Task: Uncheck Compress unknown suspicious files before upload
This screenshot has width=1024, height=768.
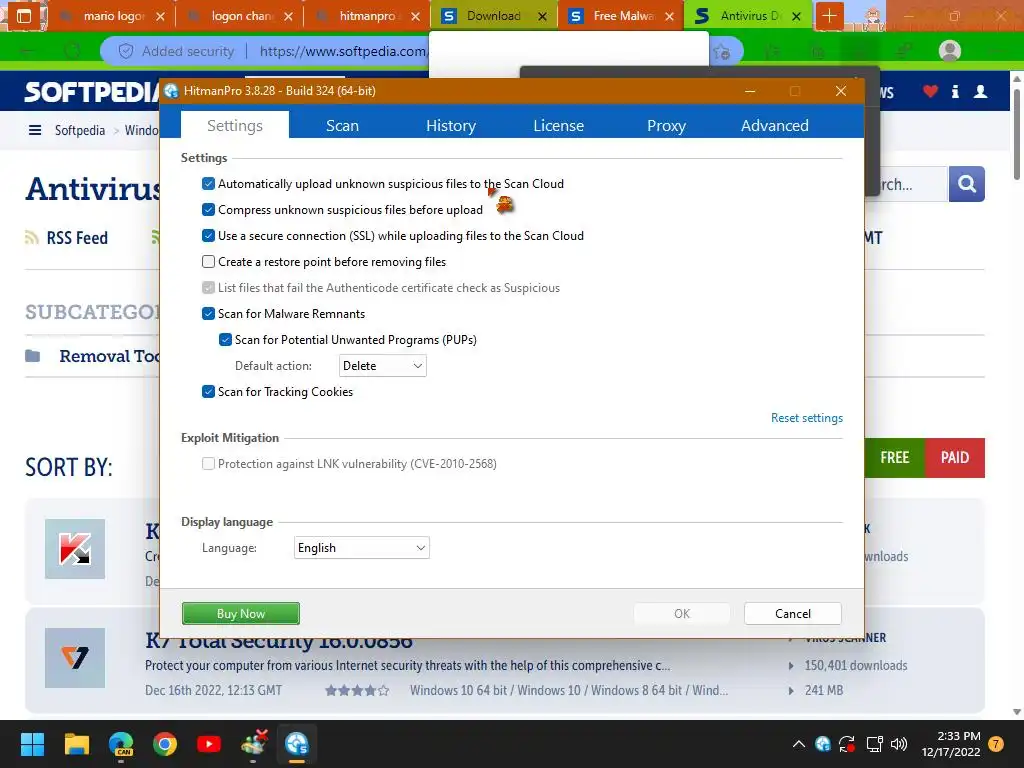Action: 208,210
